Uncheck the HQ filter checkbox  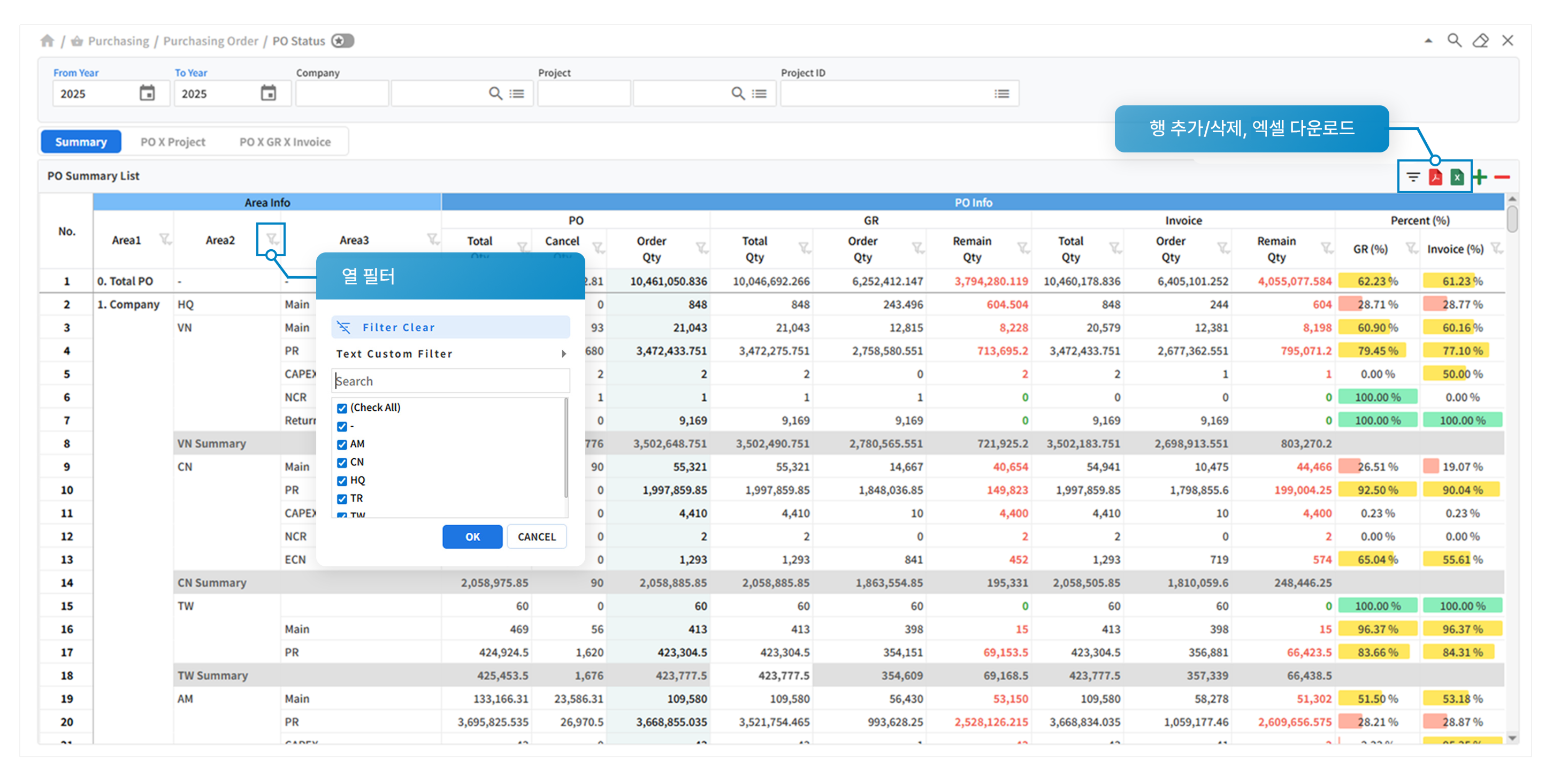pos(342,481)
